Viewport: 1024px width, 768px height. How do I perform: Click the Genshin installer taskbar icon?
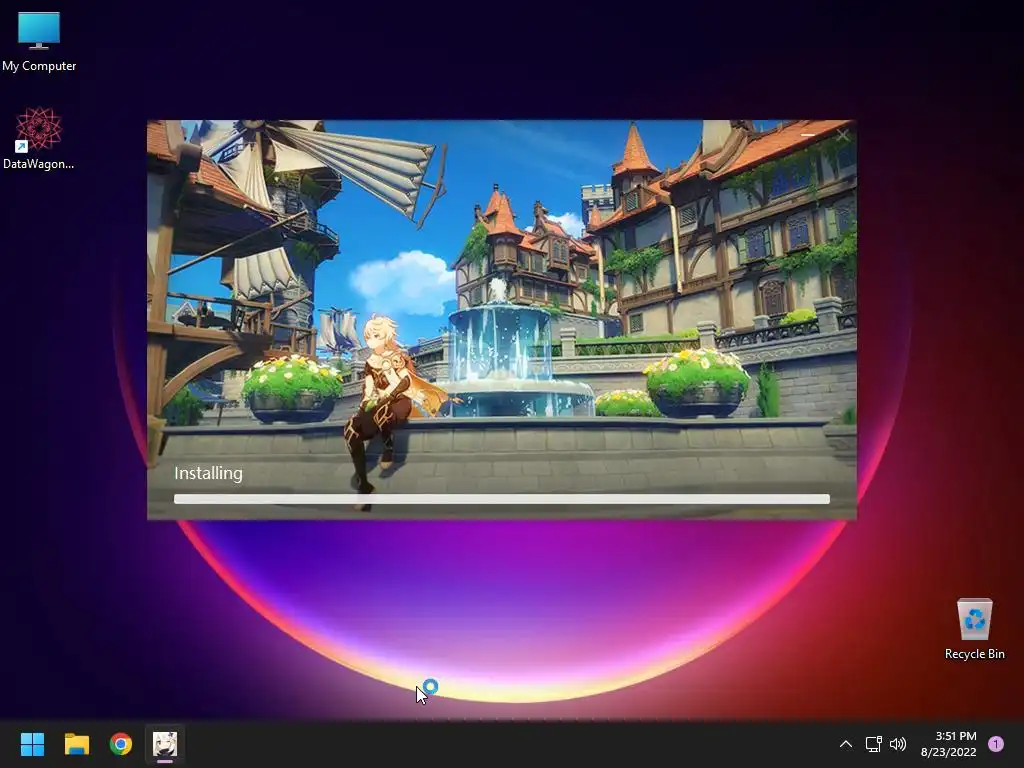click(x=165, y=744)
